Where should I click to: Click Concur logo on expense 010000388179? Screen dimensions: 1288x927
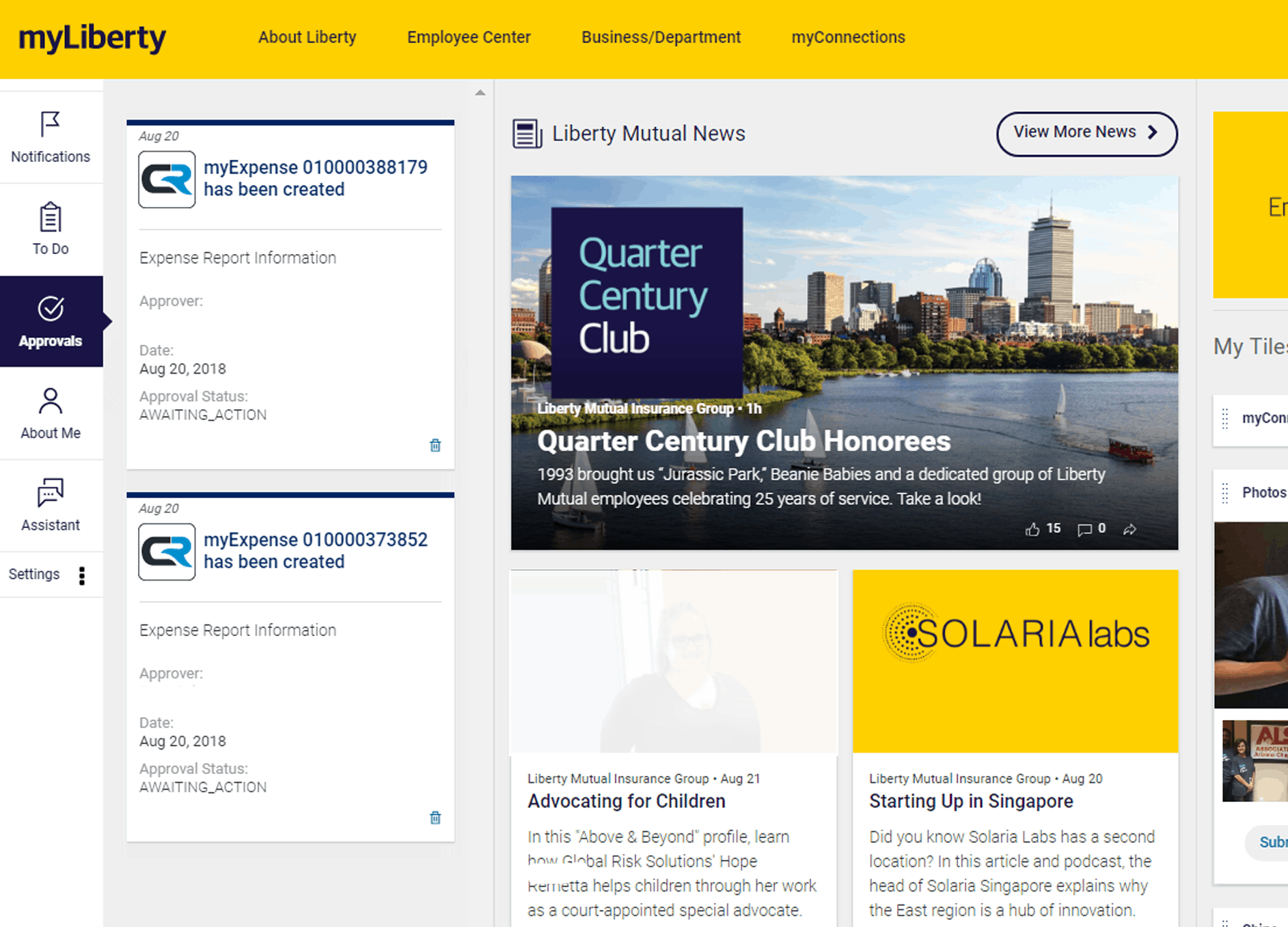(x=167, y=180)
